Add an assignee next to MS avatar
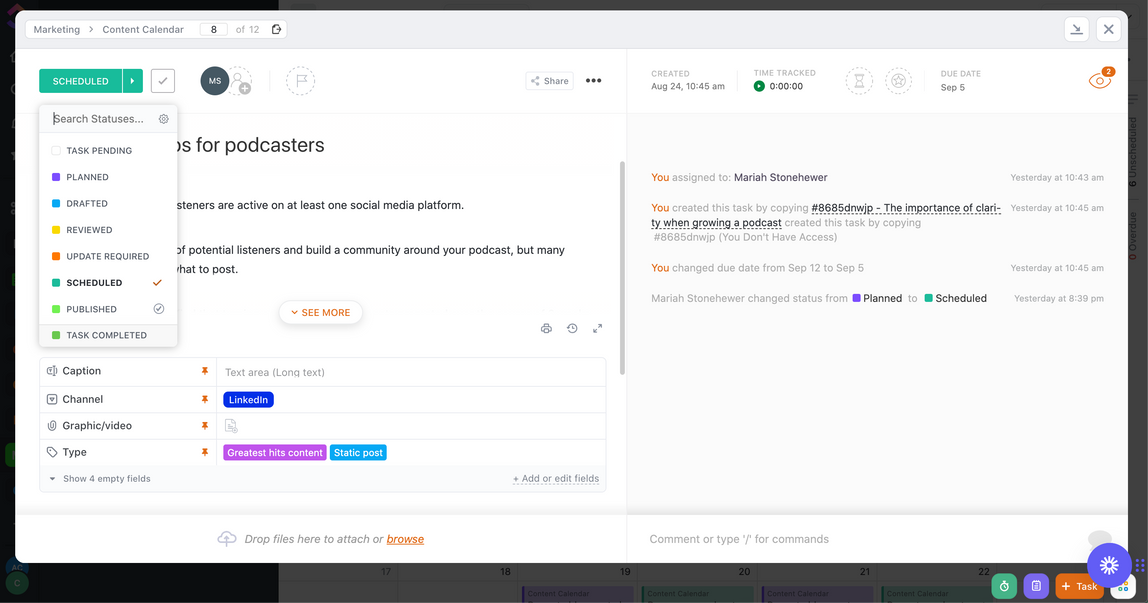 pos(241,83)
